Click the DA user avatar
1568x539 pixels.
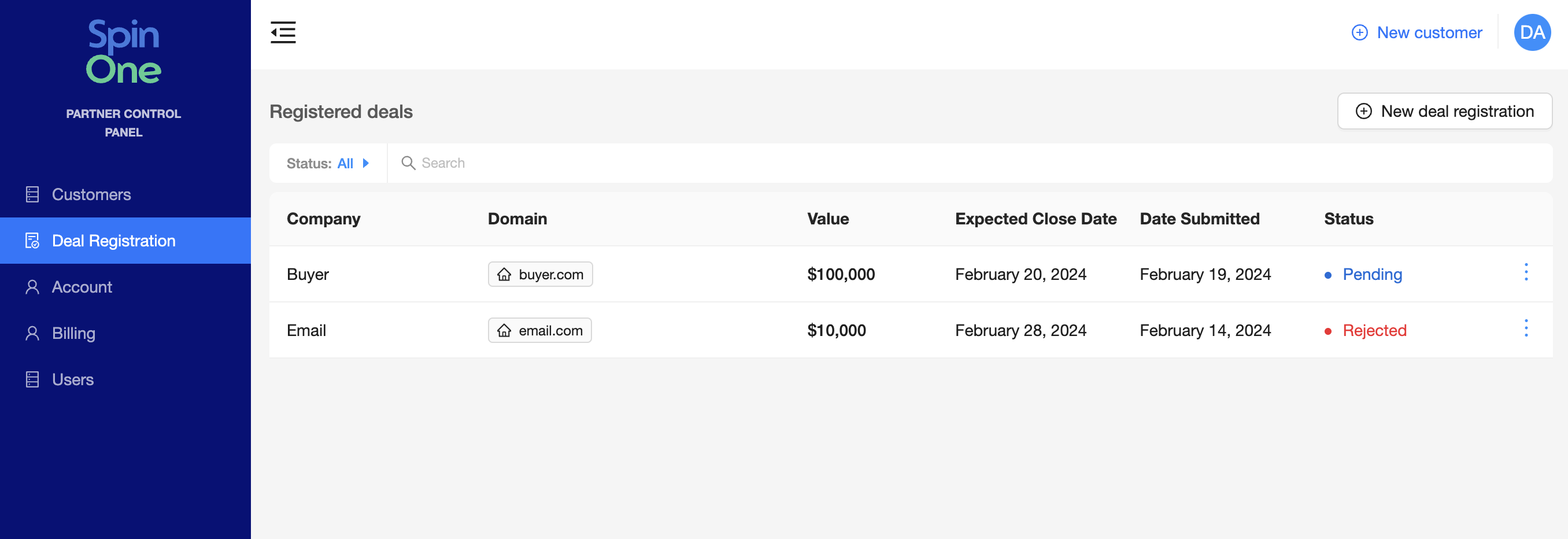click(x=1532, y=32)
